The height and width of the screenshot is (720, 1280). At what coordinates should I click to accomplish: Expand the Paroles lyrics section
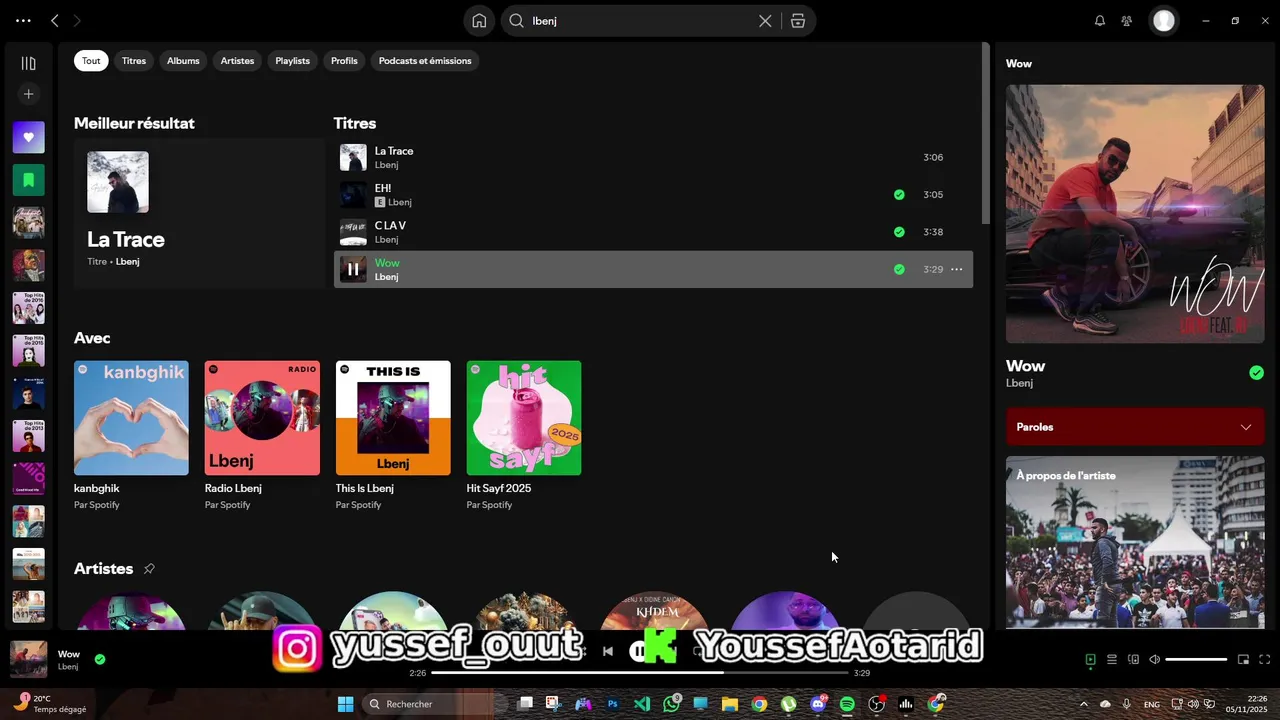[x=1135, y=427]
